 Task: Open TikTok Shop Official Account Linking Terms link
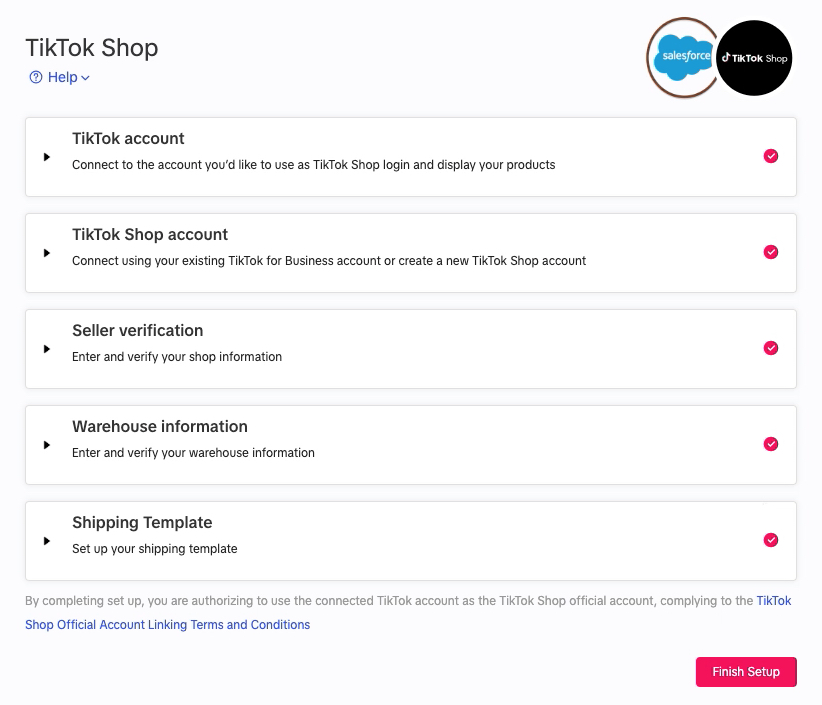[167, 625]
